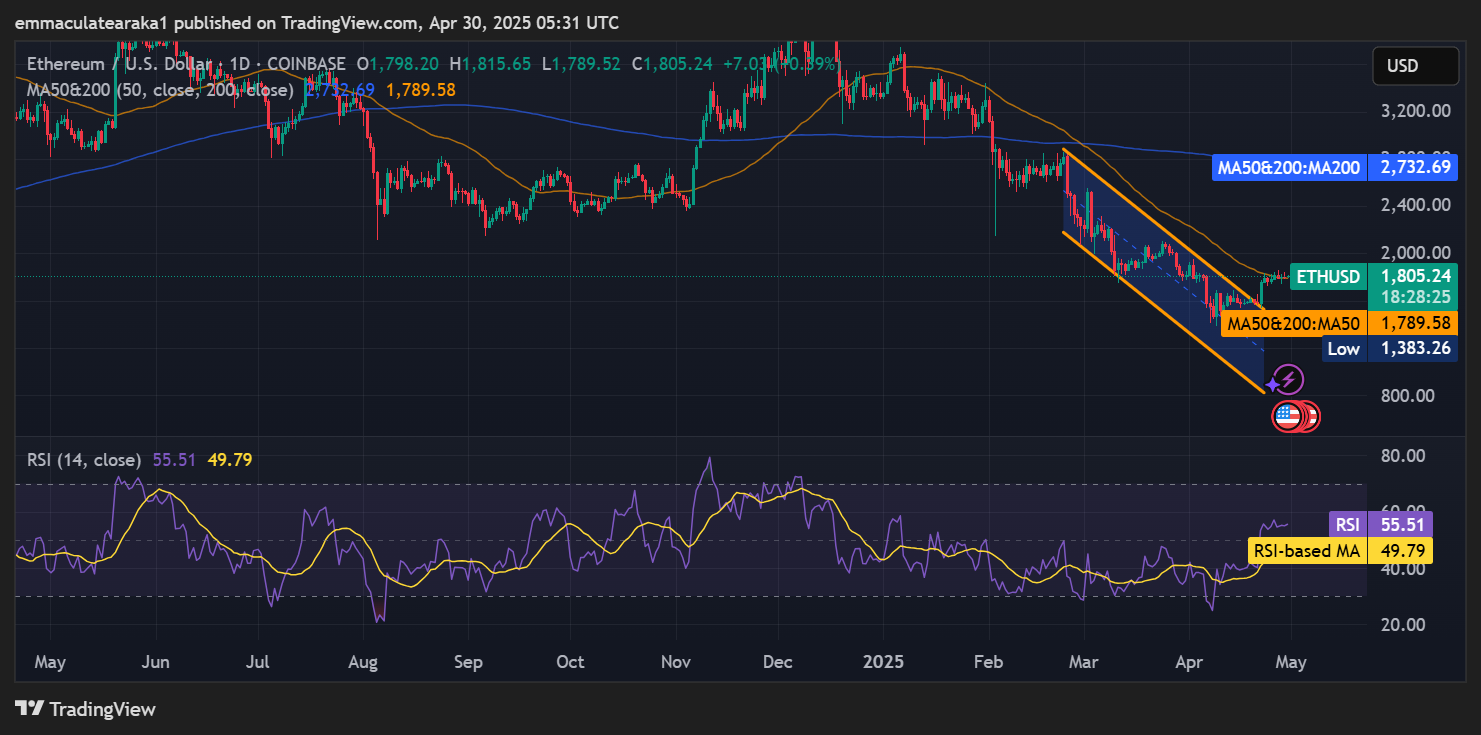Select the RSI (14, close) indicator legend
The height and width of the screenshot is (735, 1481).
click(85, 460)
